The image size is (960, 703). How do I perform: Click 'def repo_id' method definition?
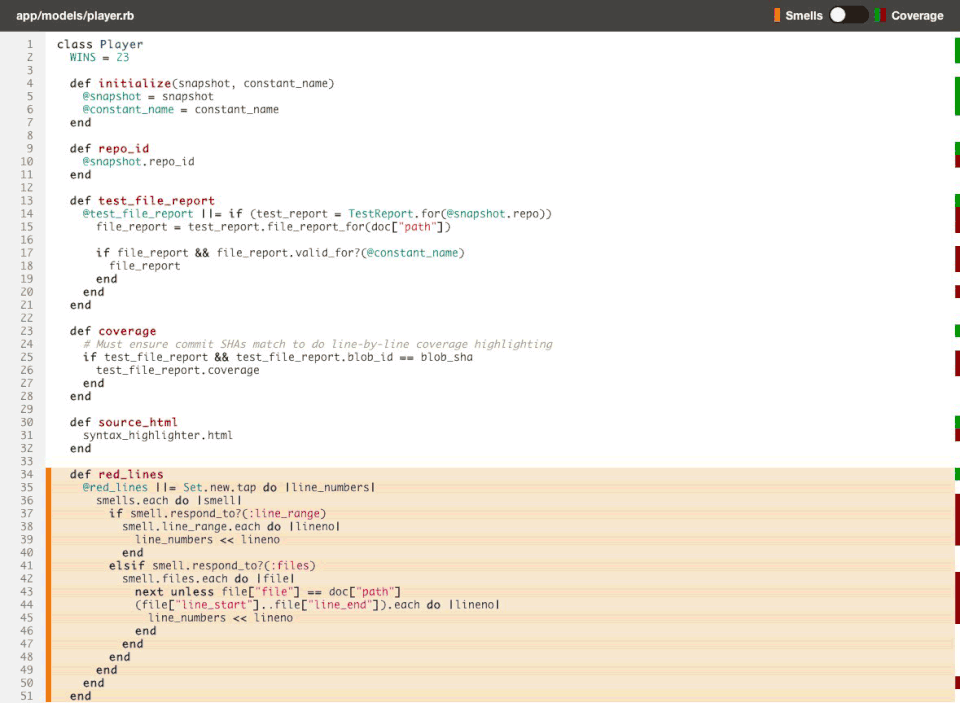tap(109, 148)
